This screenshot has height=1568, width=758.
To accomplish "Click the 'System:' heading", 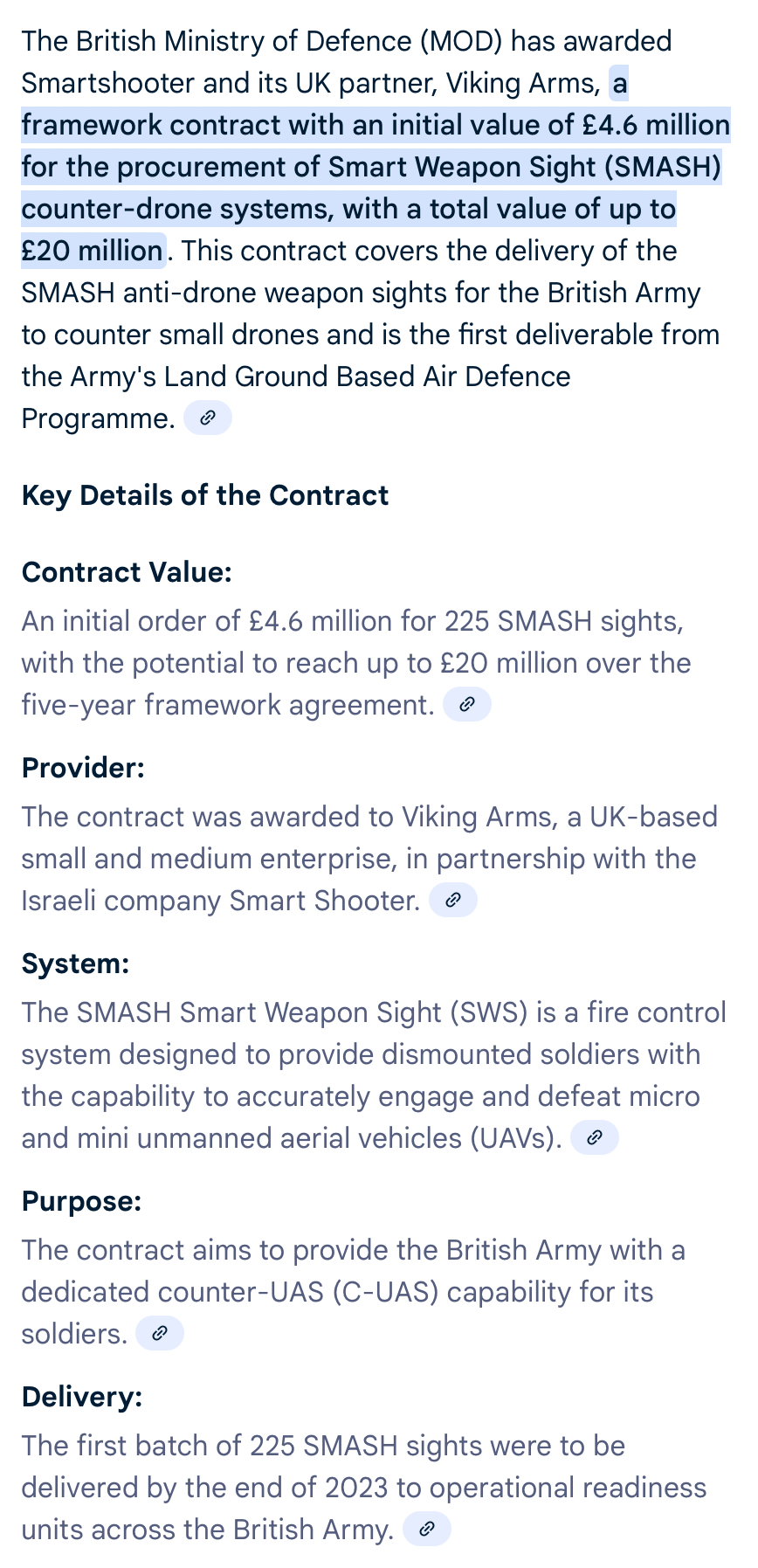I will coord(75,964).
